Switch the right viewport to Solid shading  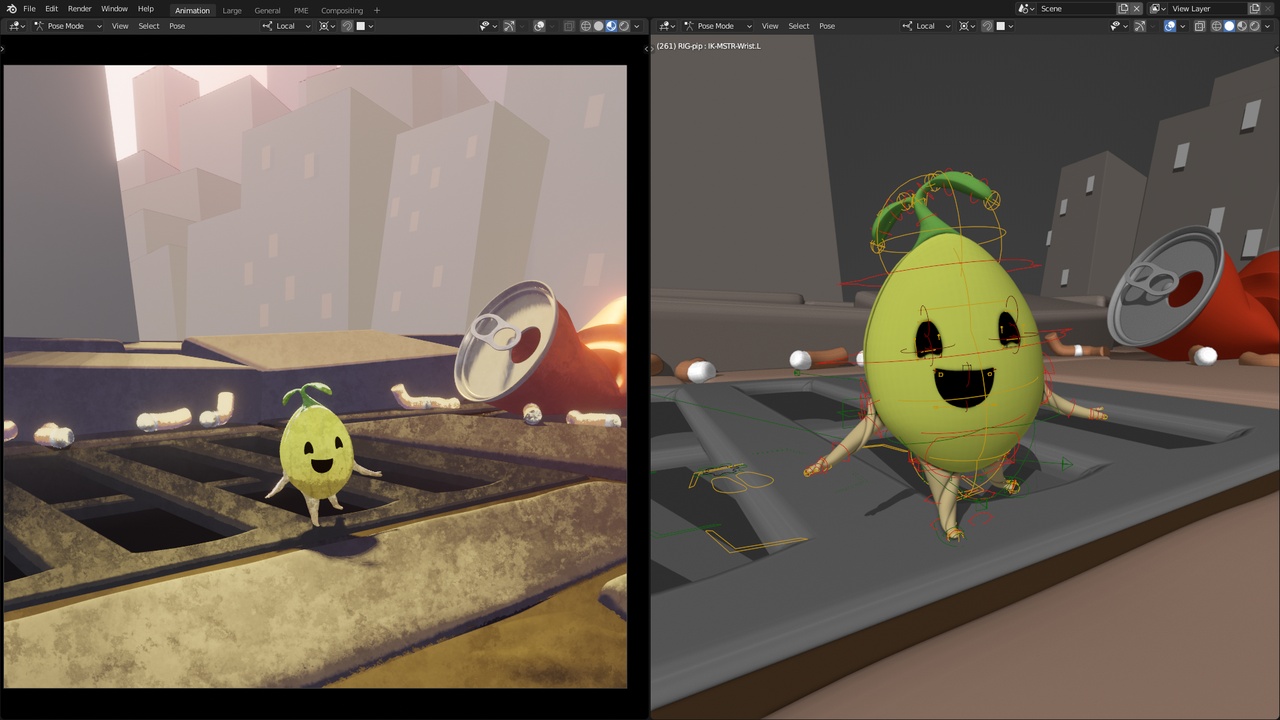[1229, 25]
